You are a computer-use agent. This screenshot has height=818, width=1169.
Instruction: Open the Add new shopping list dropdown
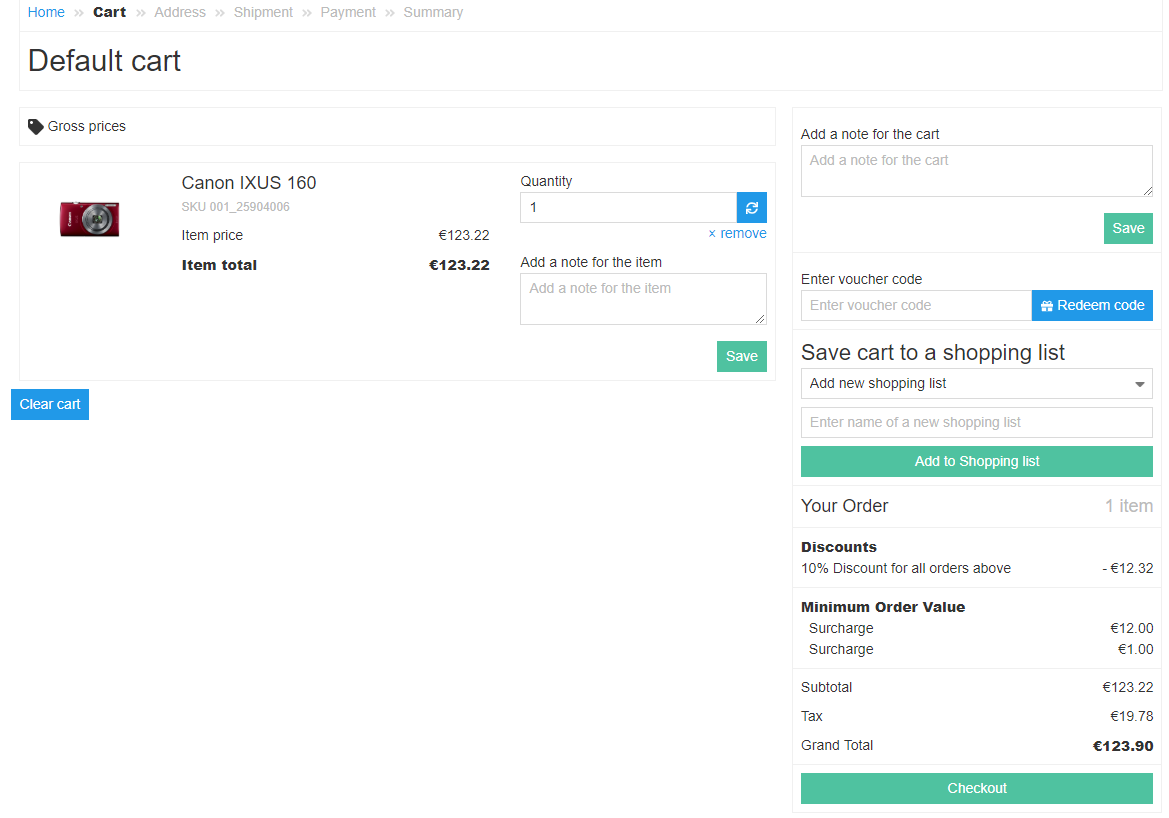point(977,383)
